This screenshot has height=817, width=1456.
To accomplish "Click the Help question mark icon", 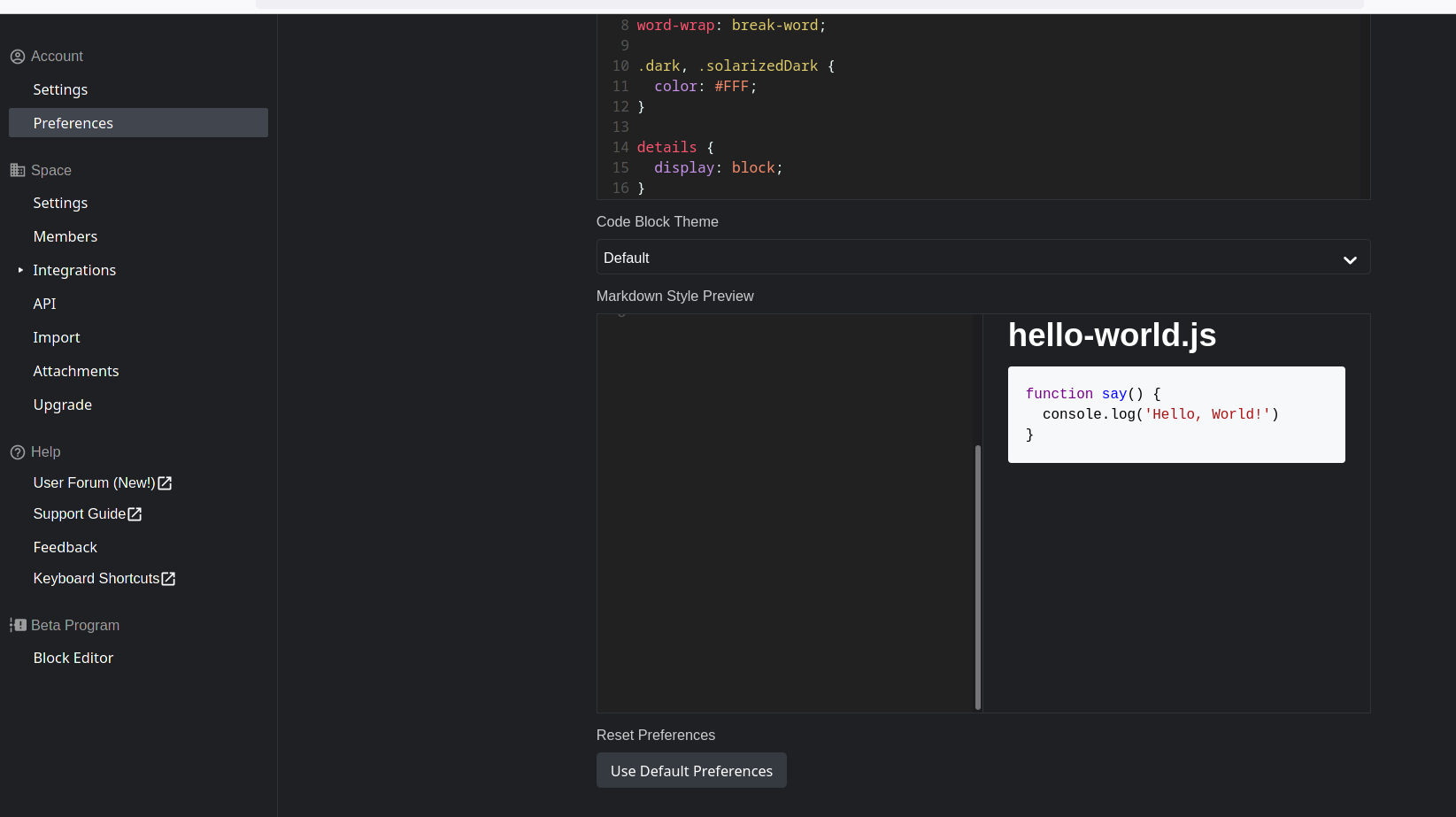I will [x=18, y=452].
